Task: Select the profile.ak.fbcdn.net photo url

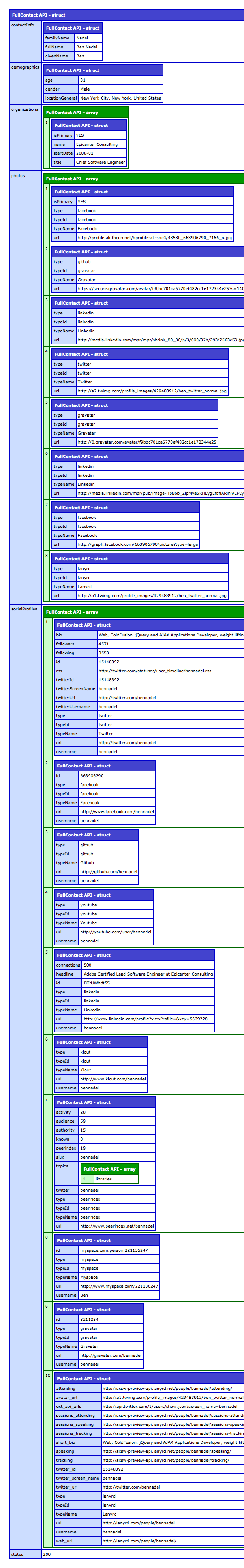Action: tap(155, 238)
